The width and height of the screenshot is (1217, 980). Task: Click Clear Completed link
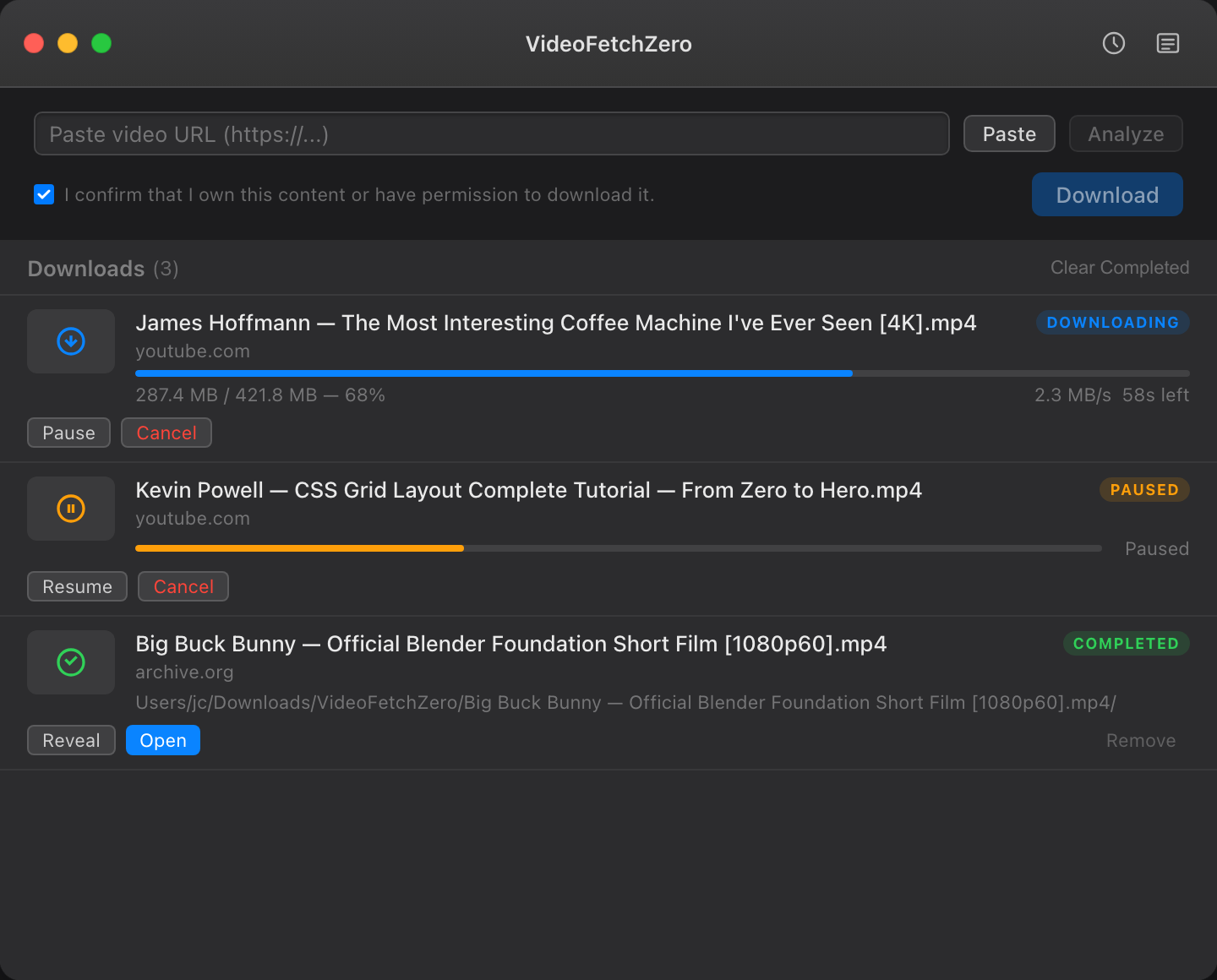[1120, 268]
